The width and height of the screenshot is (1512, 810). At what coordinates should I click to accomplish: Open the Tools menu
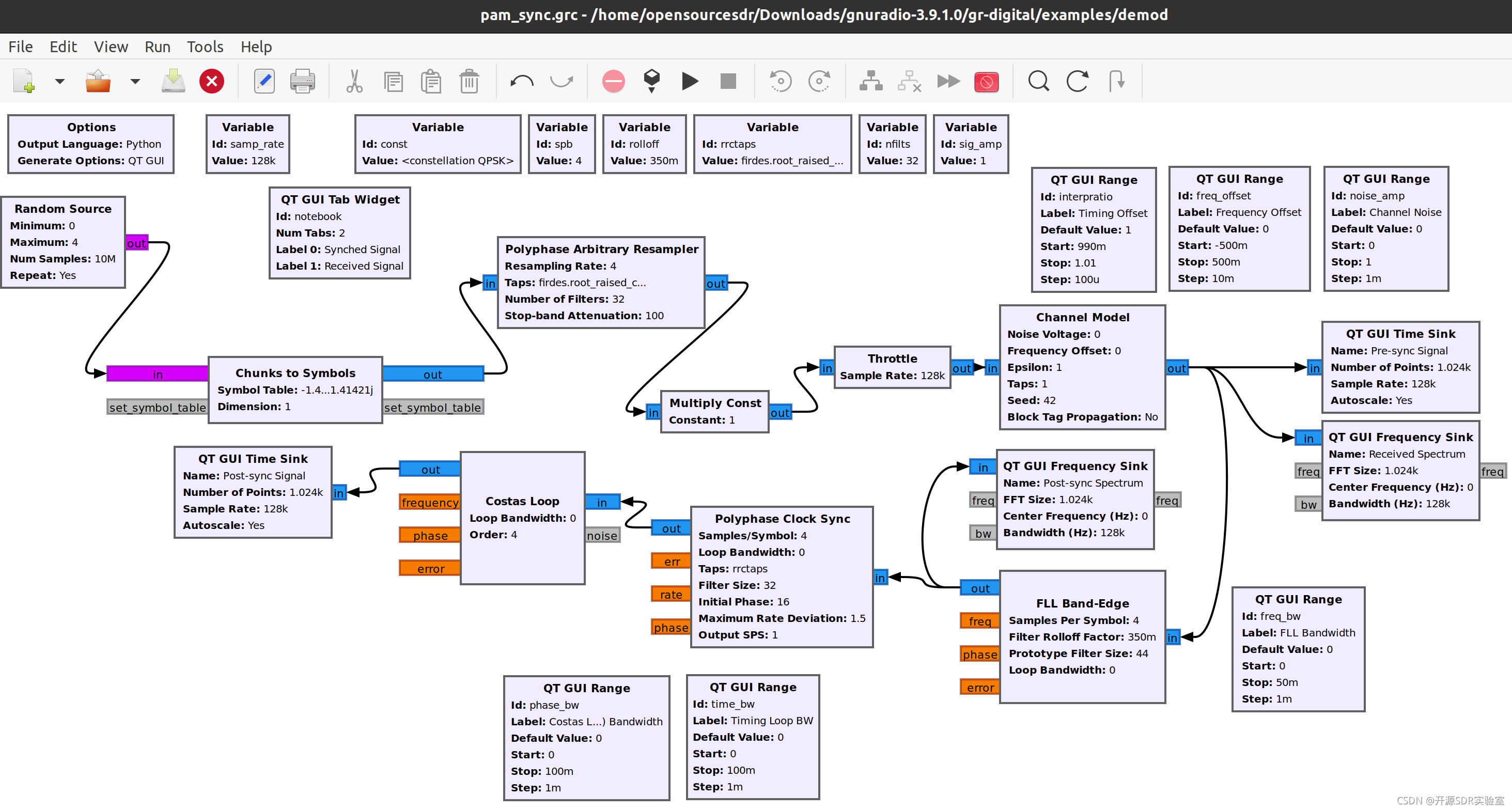205,46
